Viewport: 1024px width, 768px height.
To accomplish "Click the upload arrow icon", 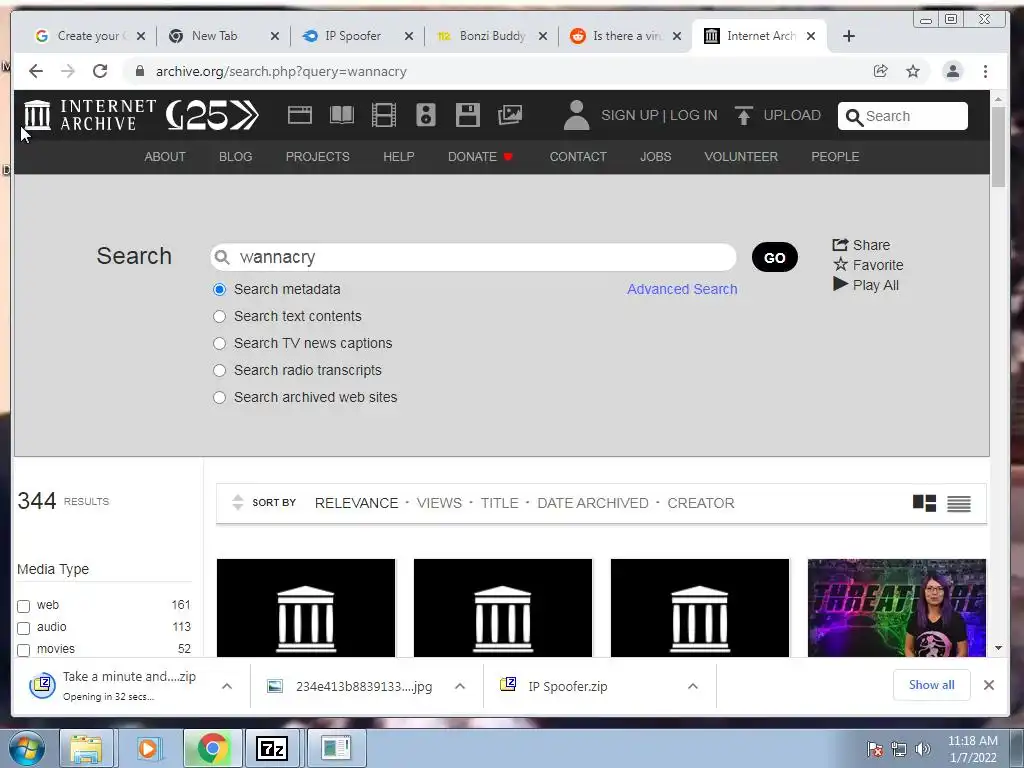I will coord(743,115).
